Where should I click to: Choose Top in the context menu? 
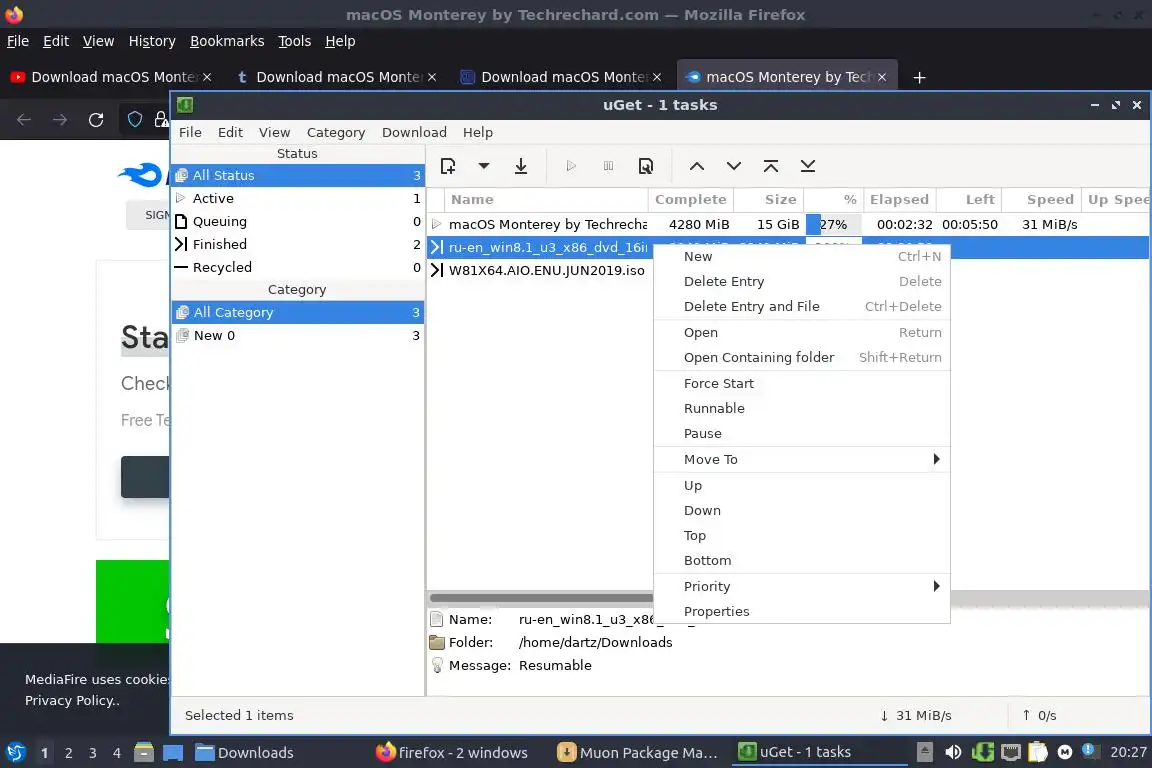tap(802, 536)
